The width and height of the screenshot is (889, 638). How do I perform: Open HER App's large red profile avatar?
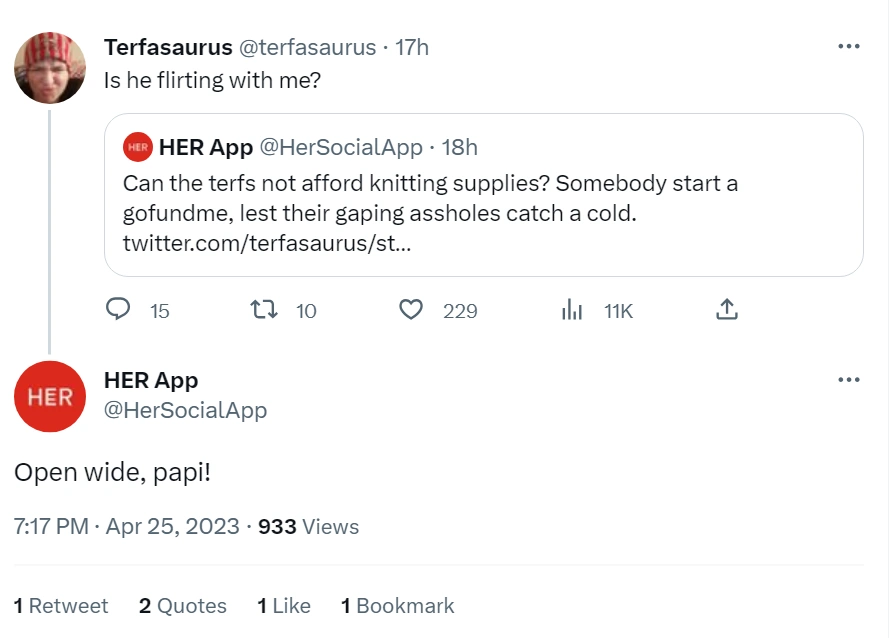49,396
